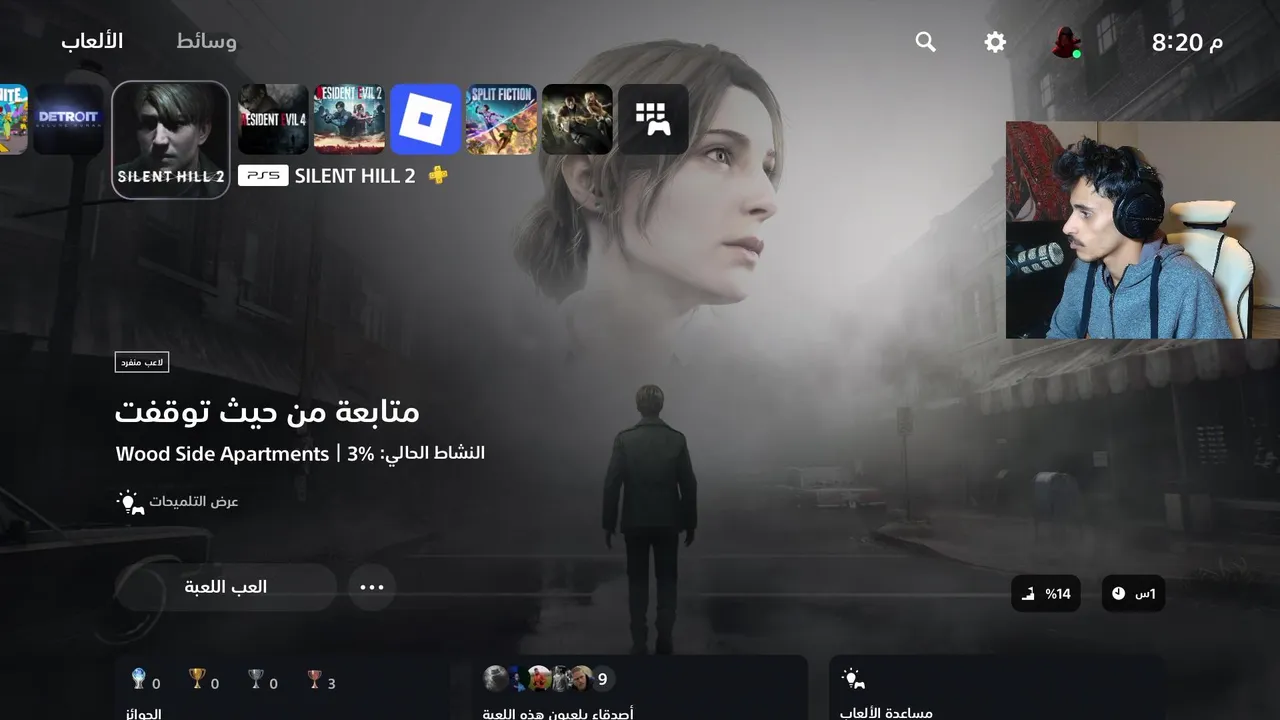Image resolution: width=1280 pixels, height=720 pixels.
Task: Select the متابعة من حيث توقفت activity
Action: click(267, 411)
